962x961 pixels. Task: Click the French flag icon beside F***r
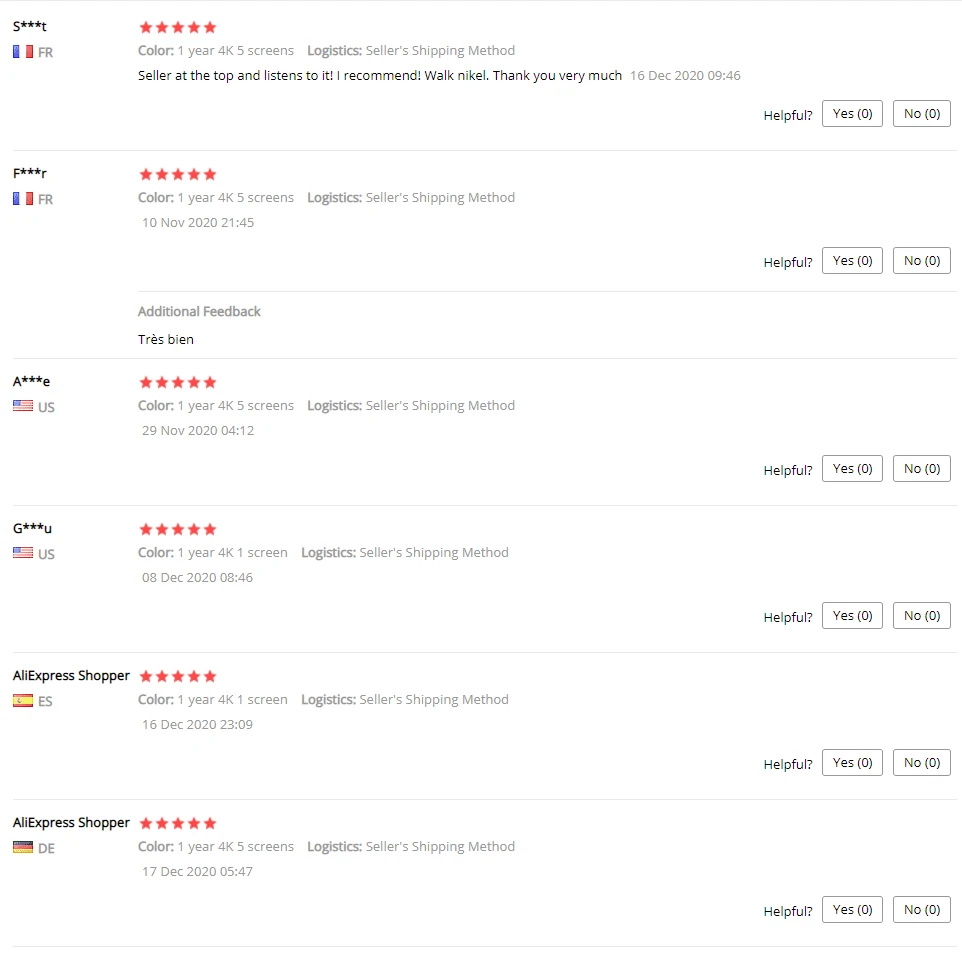tap(23, 198)
